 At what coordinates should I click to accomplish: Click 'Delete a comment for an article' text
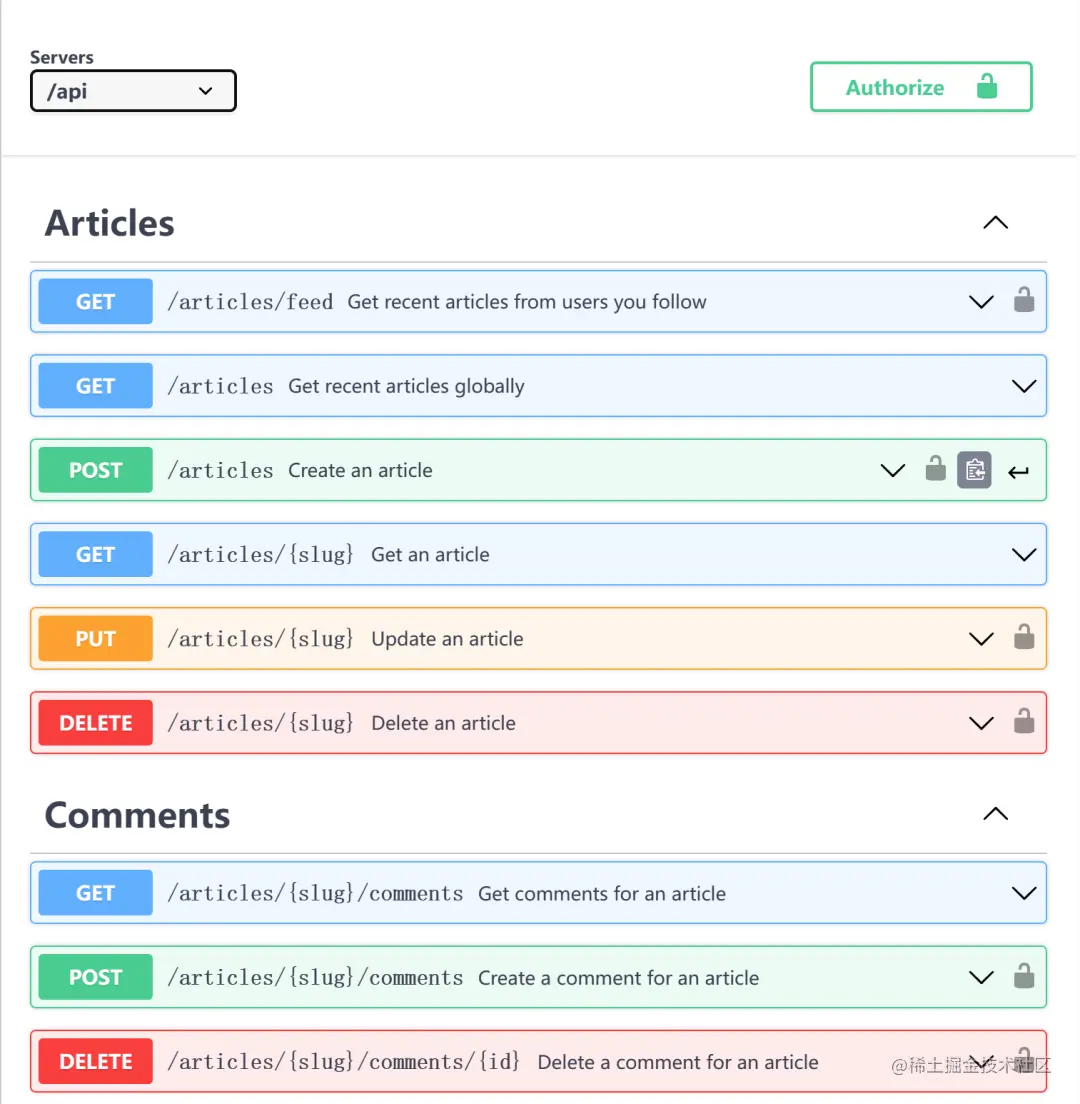point(677,1062)
